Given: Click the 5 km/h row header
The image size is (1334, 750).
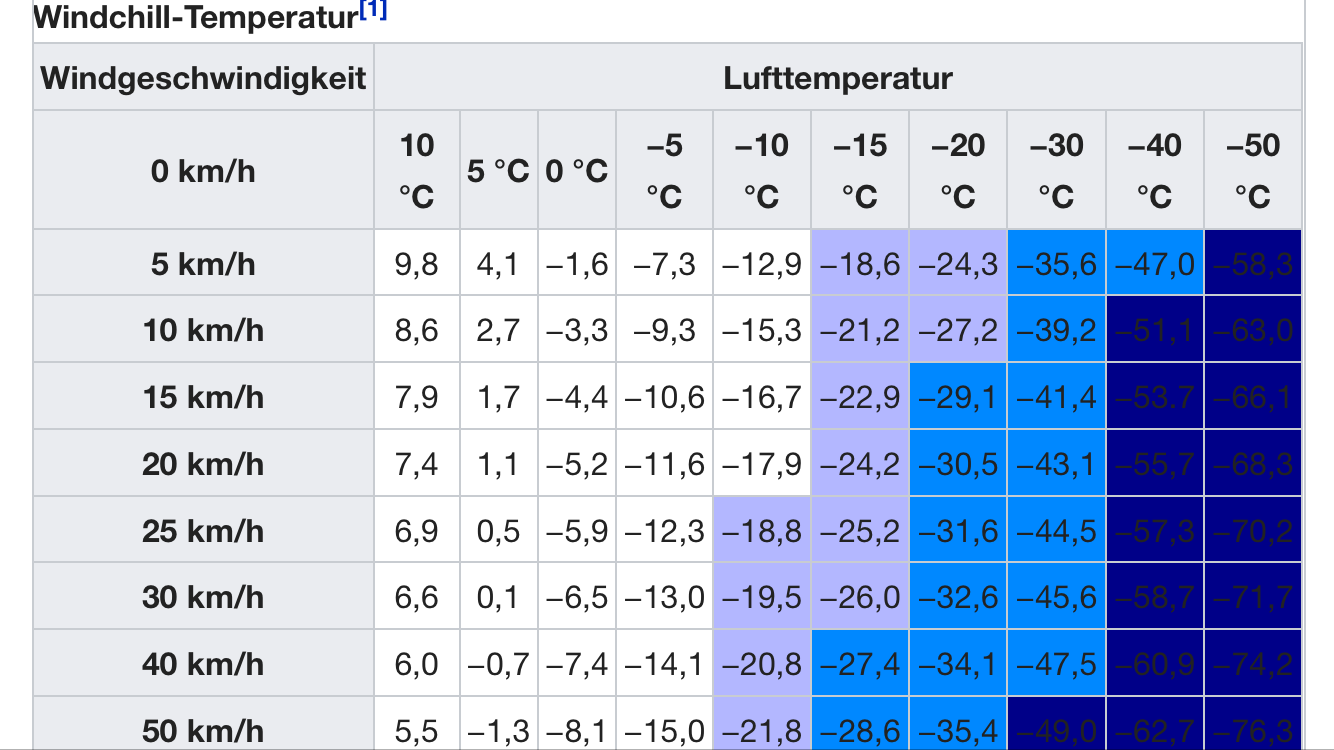Looking at the screenshot, I should point(204,263).
